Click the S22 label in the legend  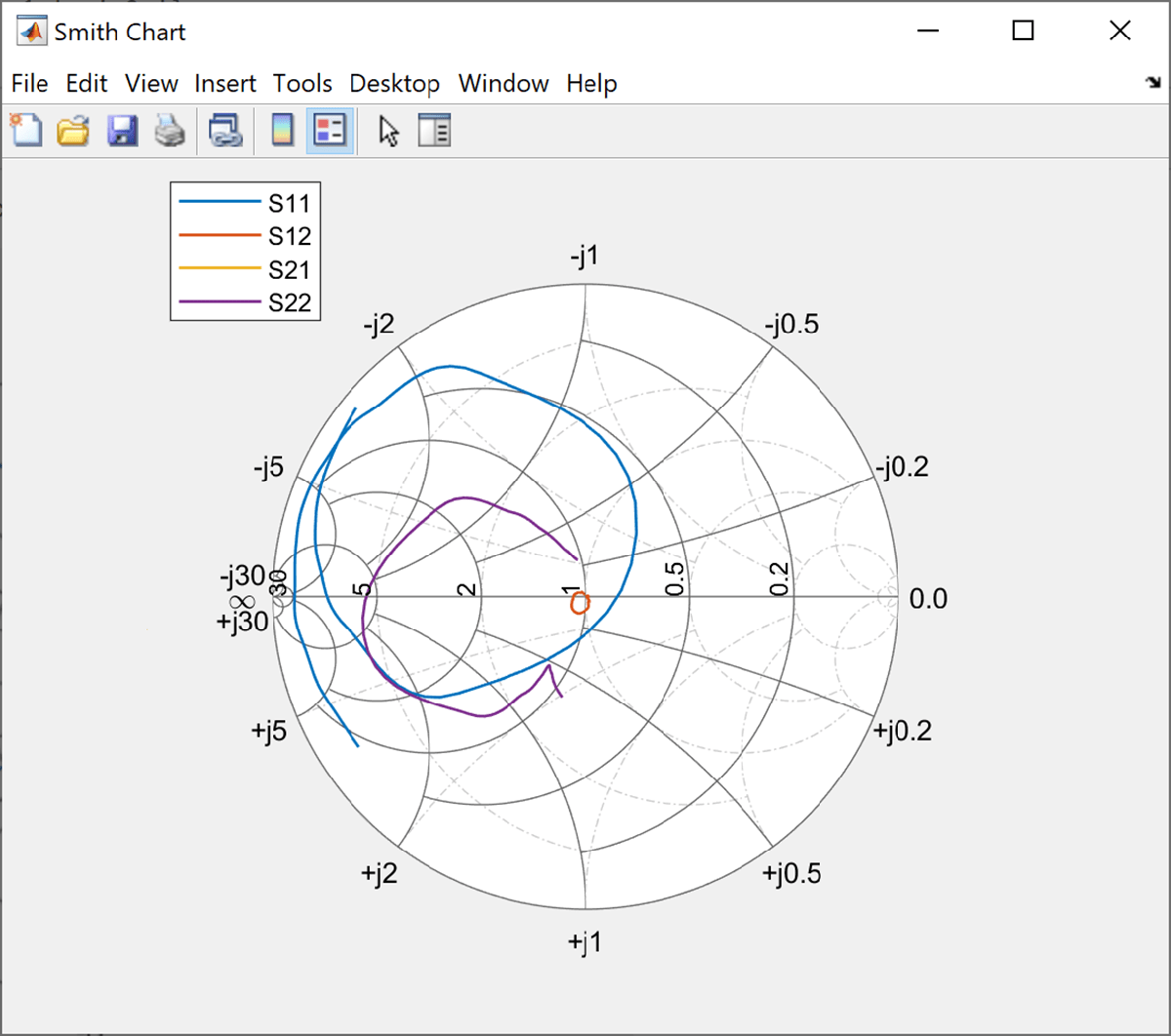(290, 302)
